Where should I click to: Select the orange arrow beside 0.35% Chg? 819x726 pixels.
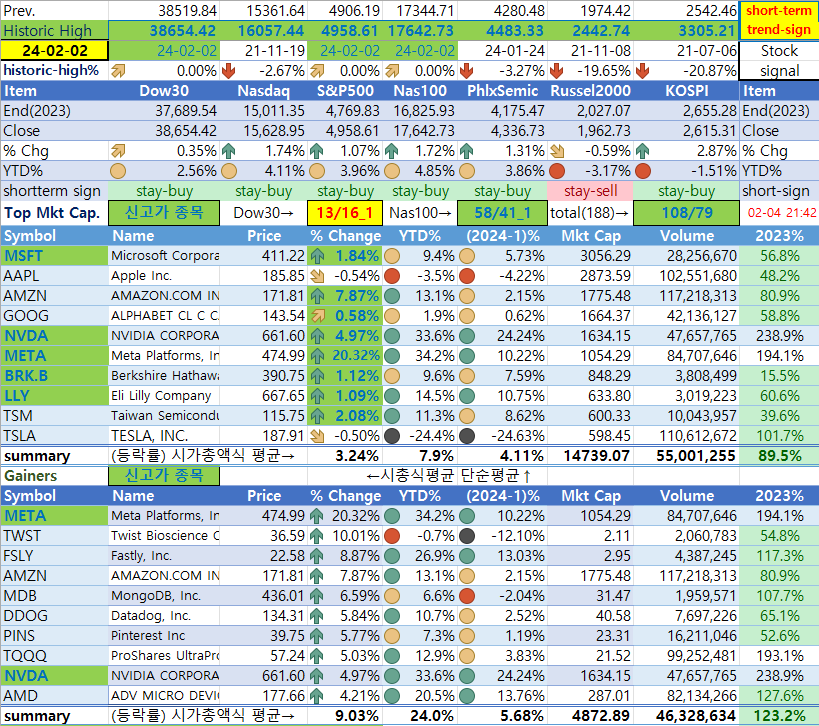(118, 151)
